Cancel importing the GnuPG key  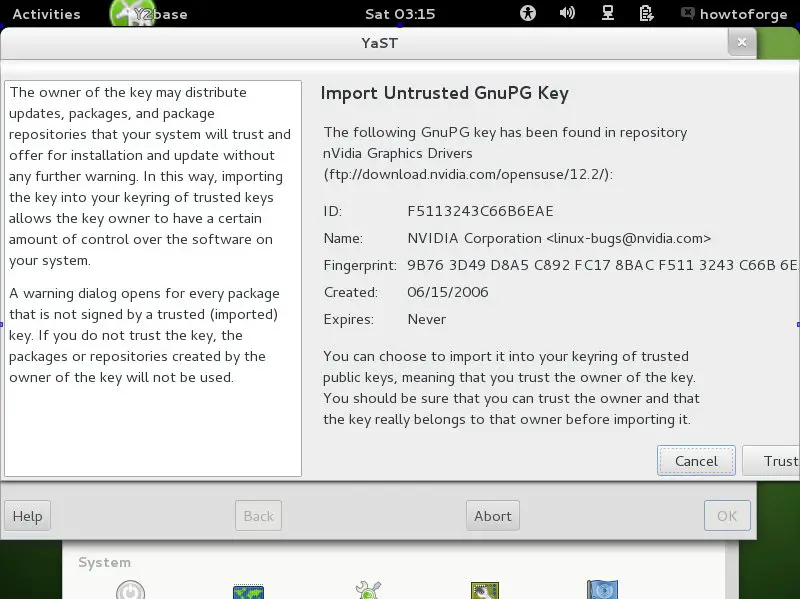(696, 461)
